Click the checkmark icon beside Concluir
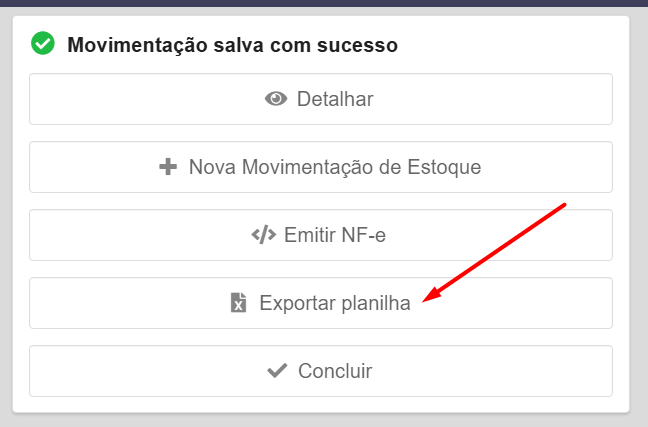The height and width of the screenshot is (427, 648). [x=278, y=371]
